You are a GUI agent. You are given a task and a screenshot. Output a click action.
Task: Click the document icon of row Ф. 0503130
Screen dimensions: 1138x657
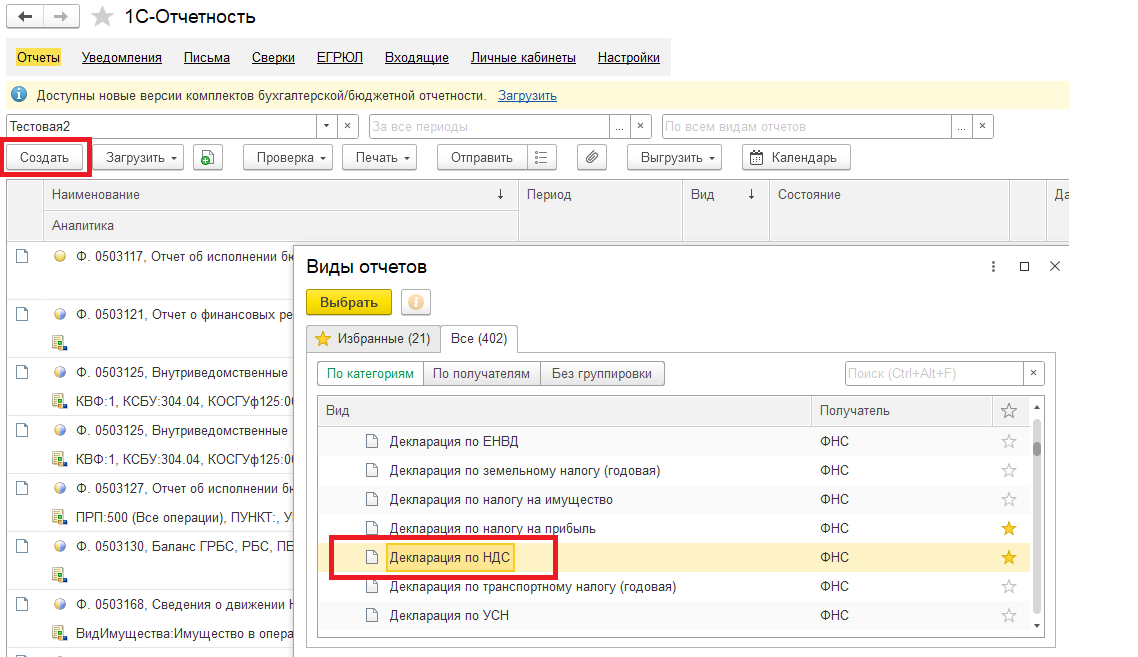(22, 547)
